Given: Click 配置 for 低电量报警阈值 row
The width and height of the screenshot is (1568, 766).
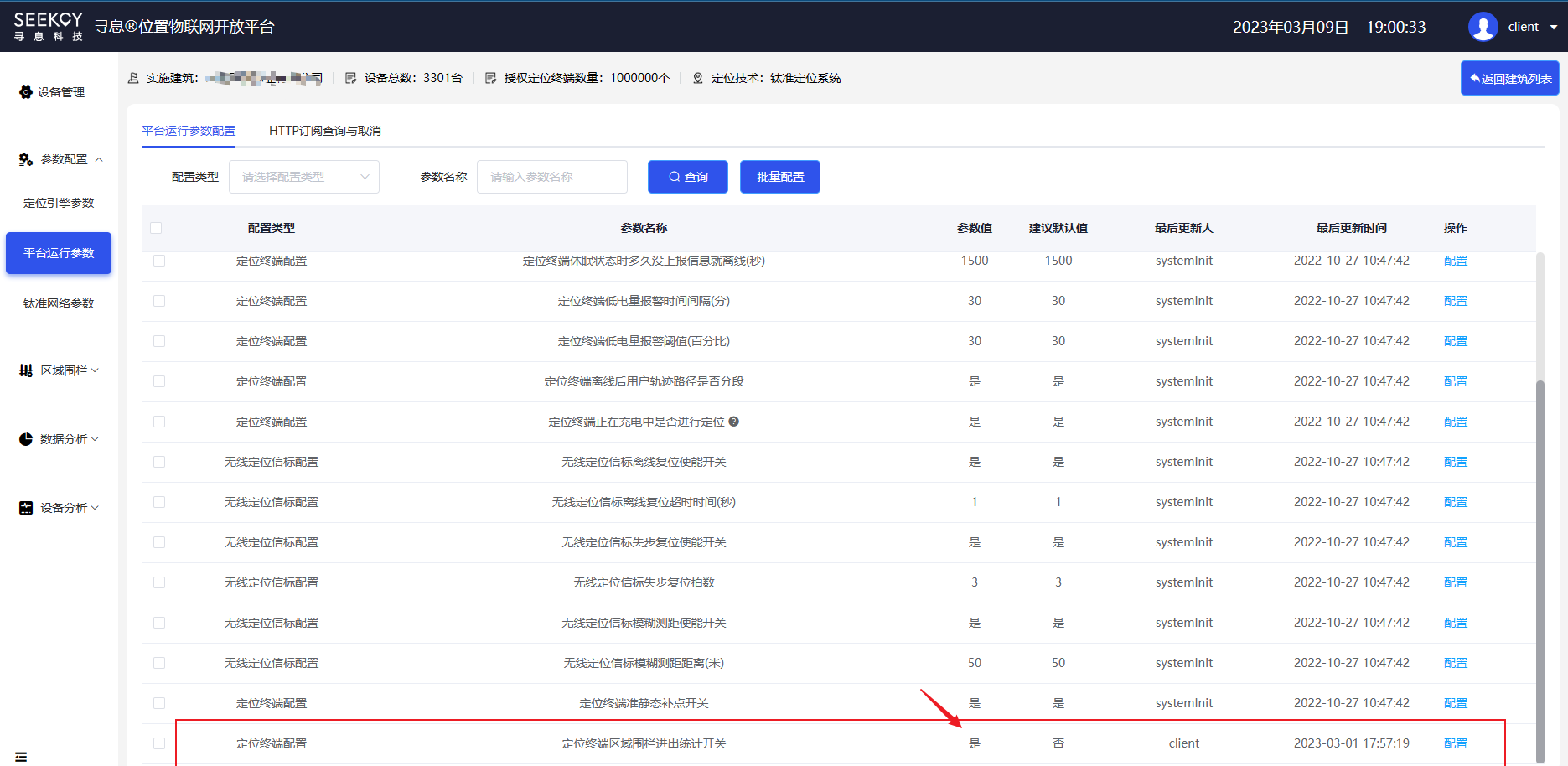Looking at the screenshot, I should tap(1456, 341).
